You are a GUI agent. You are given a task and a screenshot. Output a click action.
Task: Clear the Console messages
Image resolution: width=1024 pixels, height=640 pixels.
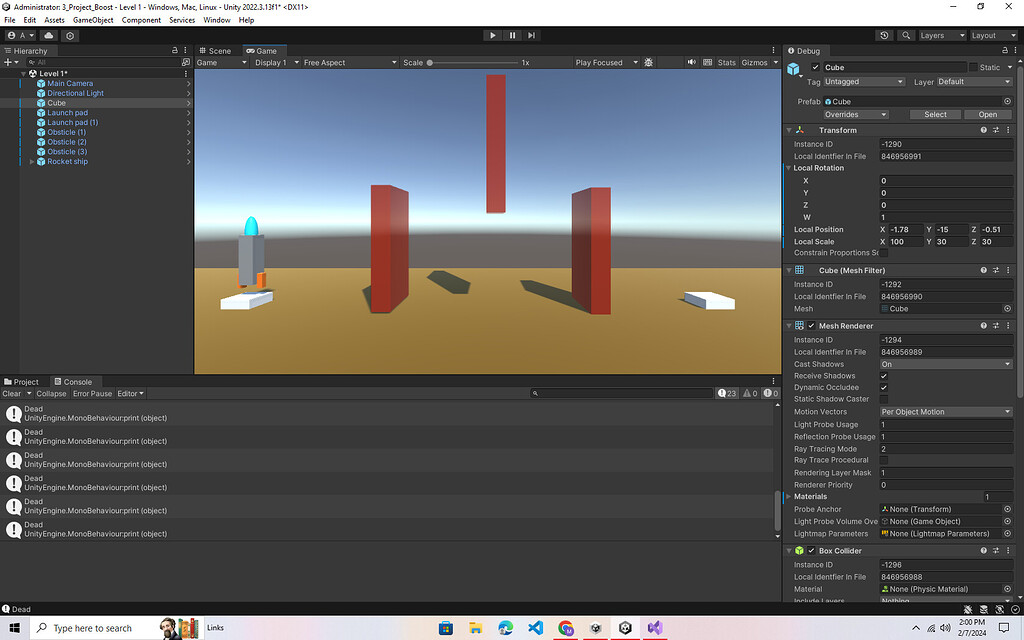[x=12, y=393]
